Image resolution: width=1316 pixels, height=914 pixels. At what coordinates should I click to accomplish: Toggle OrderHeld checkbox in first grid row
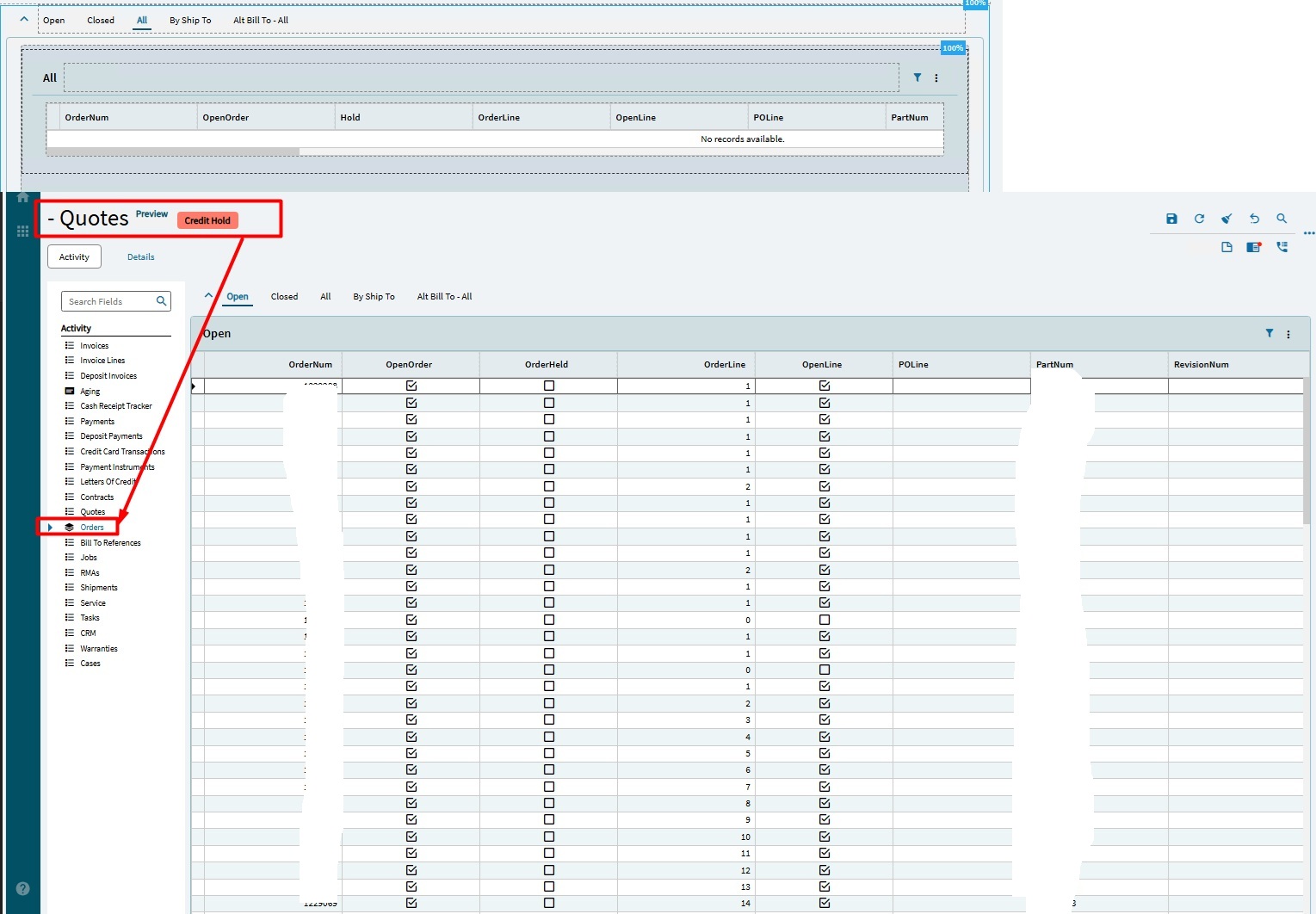549,386
